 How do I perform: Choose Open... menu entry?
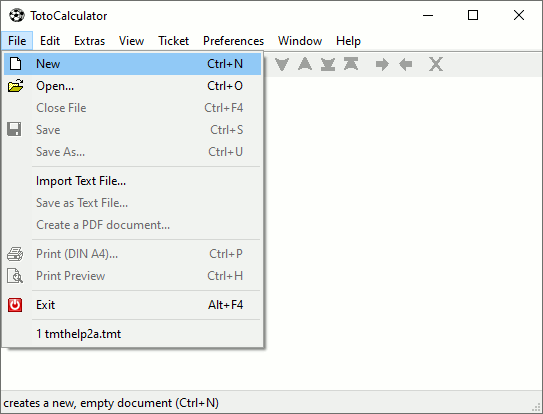[132, 86]
